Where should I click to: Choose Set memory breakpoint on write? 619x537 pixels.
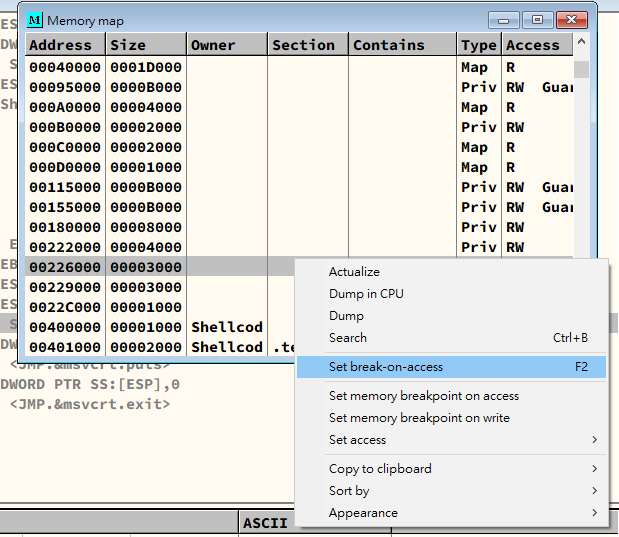(419, 418)
